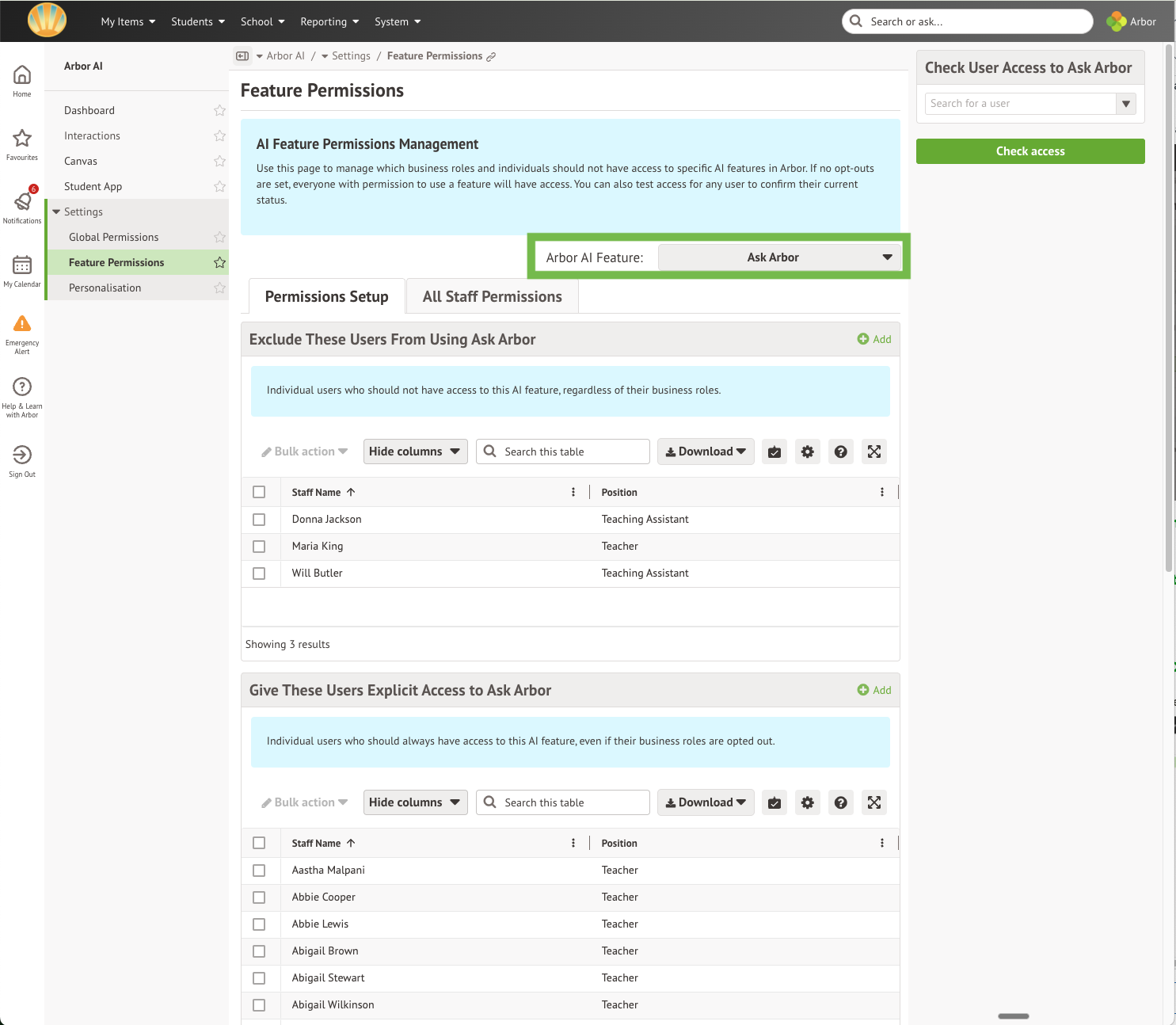
Task: Click the copy page link icon in breadcrumb
Action: pos(491,57)
